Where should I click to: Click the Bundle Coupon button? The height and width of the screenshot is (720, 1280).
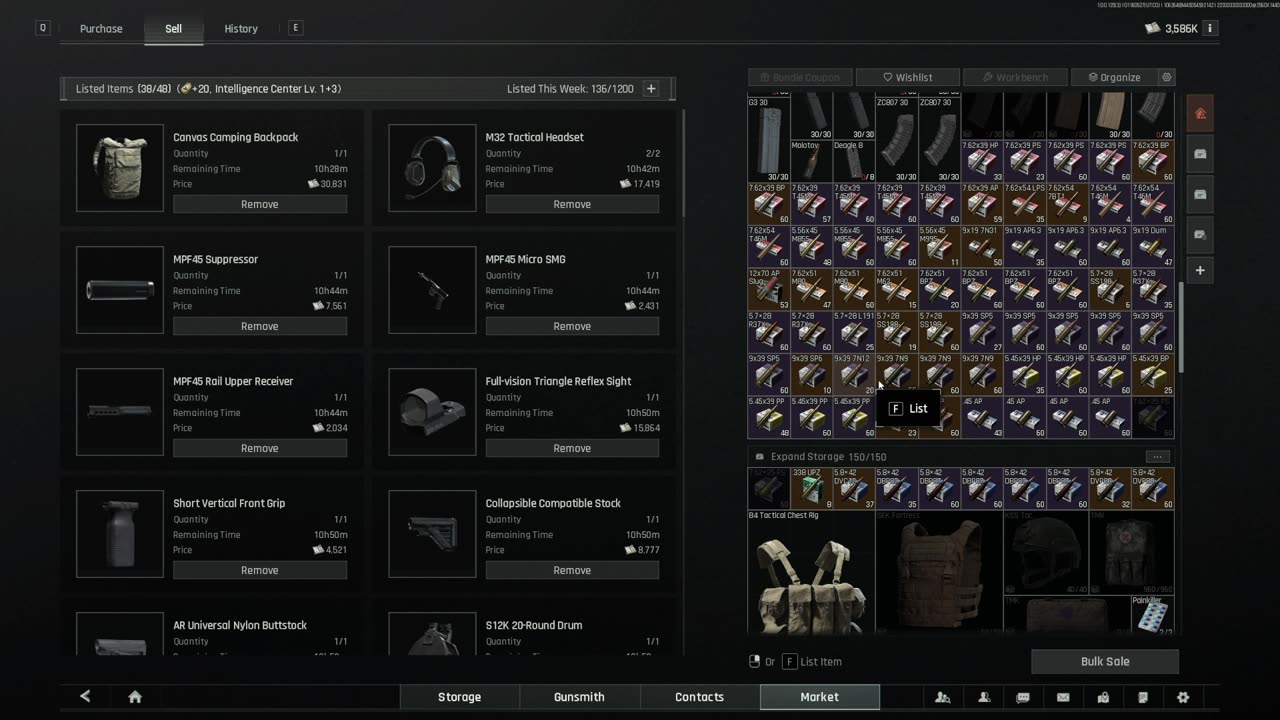(x=801, y=77)
